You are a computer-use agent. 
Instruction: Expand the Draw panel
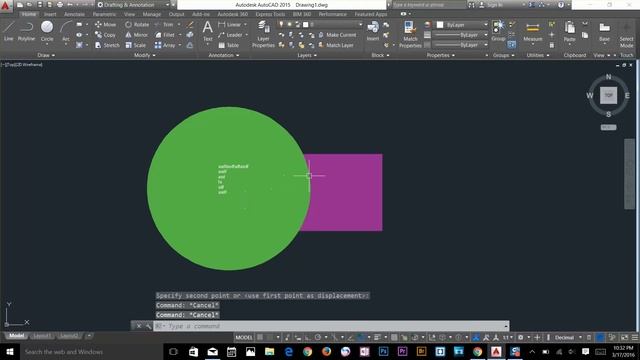click(x=46, y=55)
